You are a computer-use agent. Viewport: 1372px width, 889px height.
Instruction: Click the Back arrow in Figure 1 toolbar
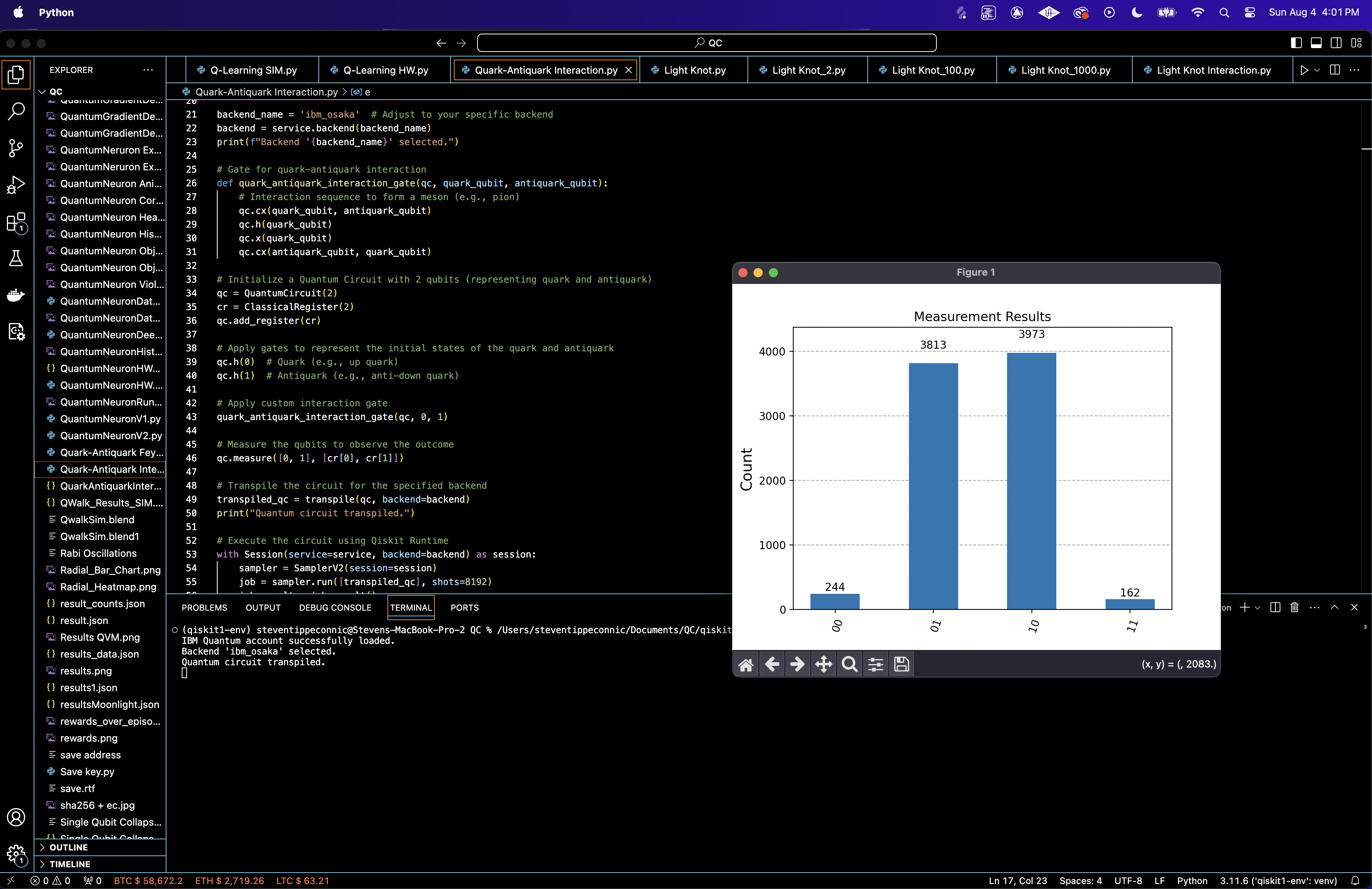[x=772, y=664]
